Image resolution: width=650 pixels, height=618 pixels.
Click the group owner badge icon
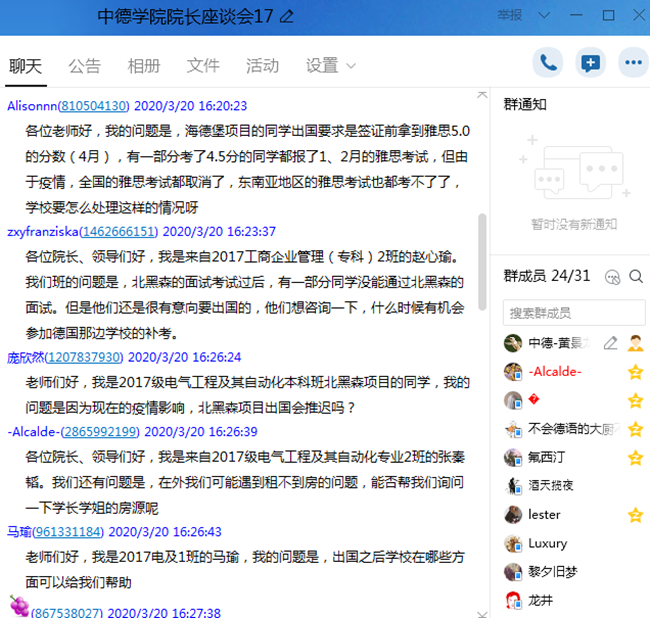click(x=634, y=343)
